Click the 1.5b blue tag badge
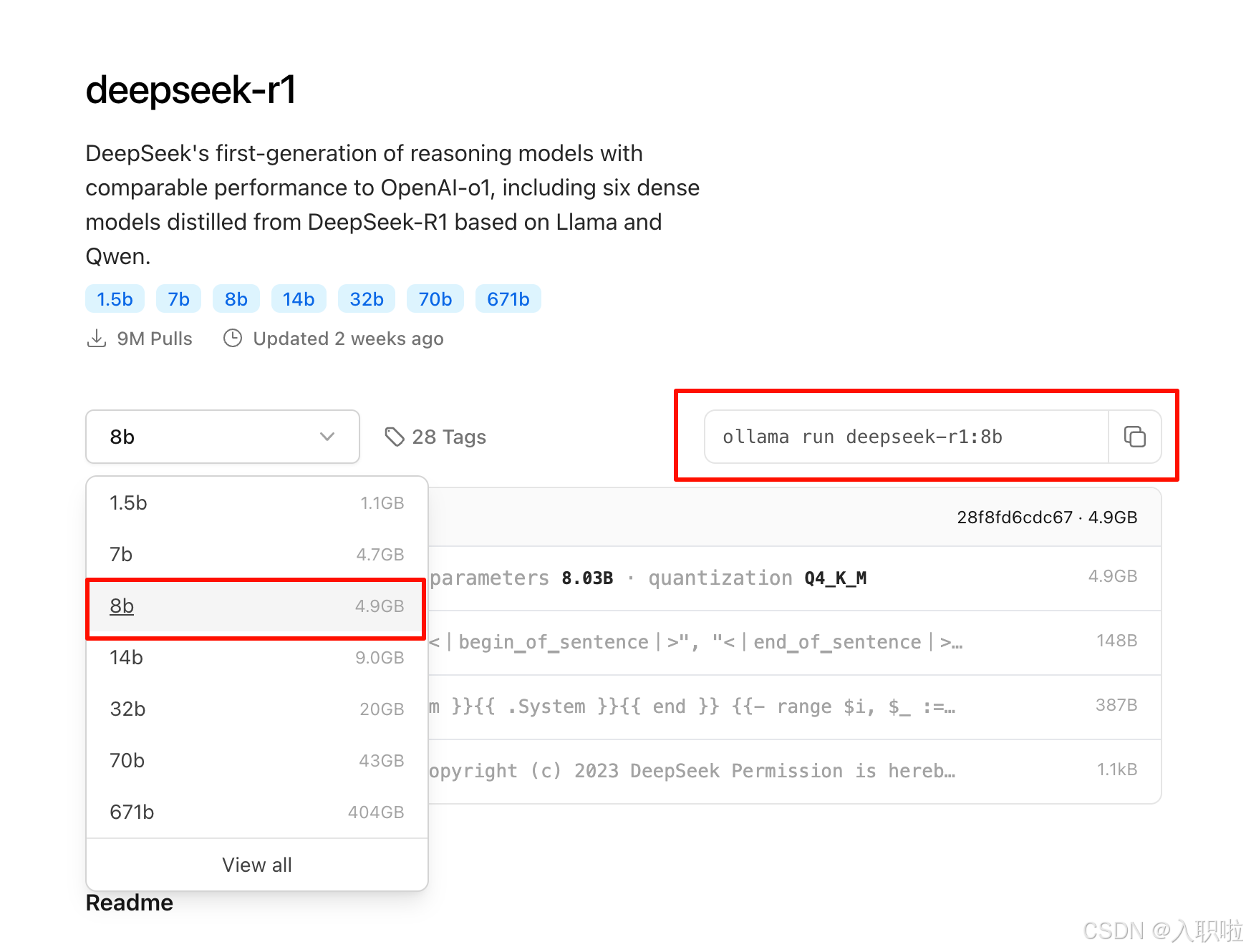Screen dimensions: 1246x952 pyautogui.click(x=115, y=299)
